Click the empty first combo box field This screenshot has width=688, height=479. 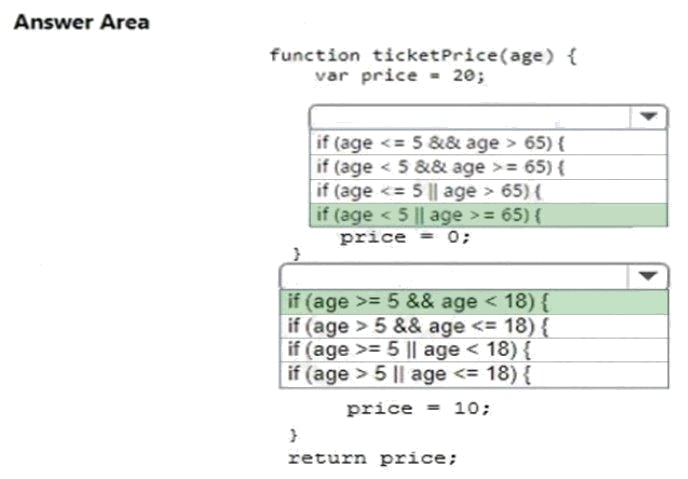470,117
